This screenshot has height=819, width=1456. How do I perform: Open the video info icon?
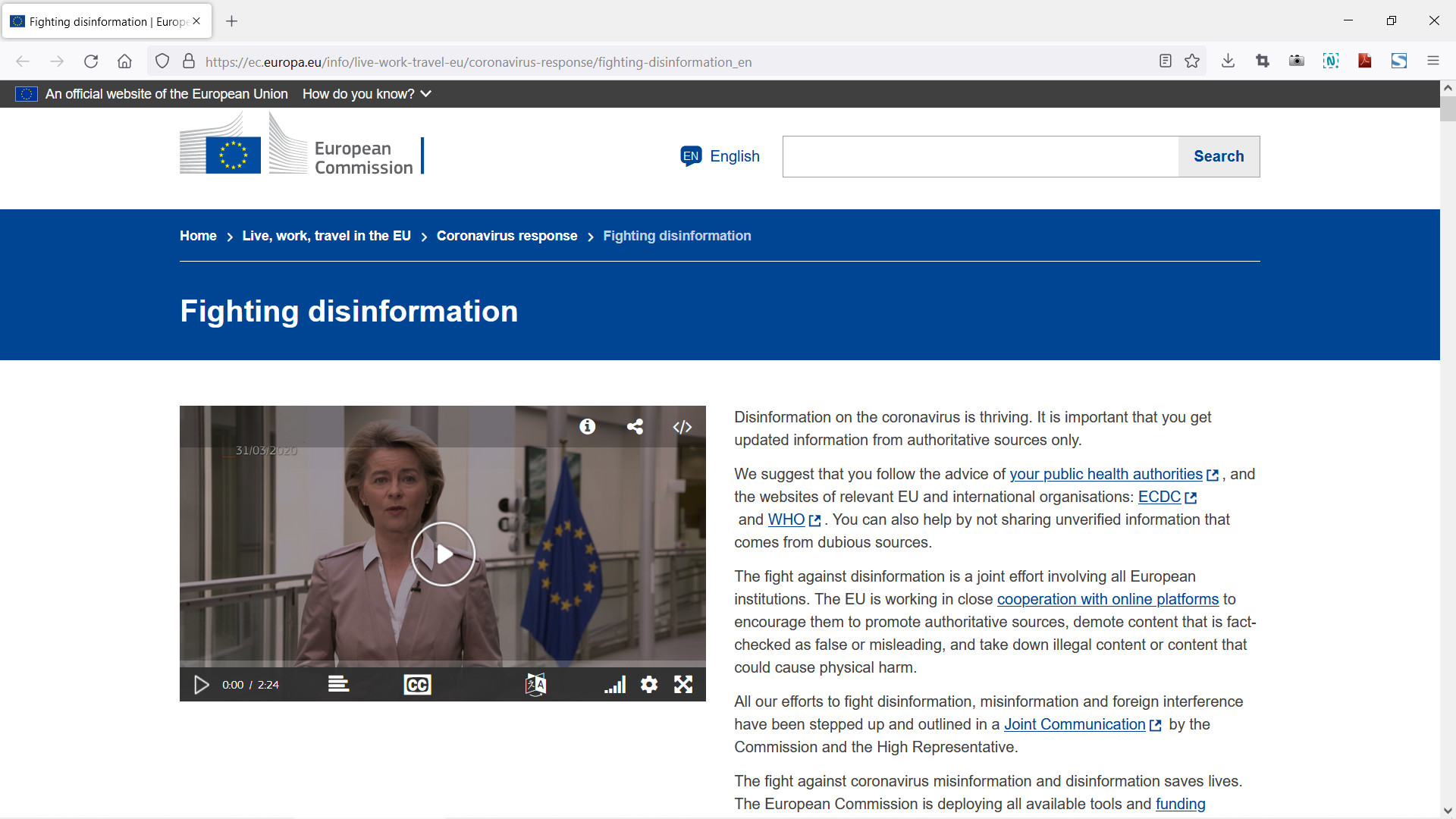point(587,427)
